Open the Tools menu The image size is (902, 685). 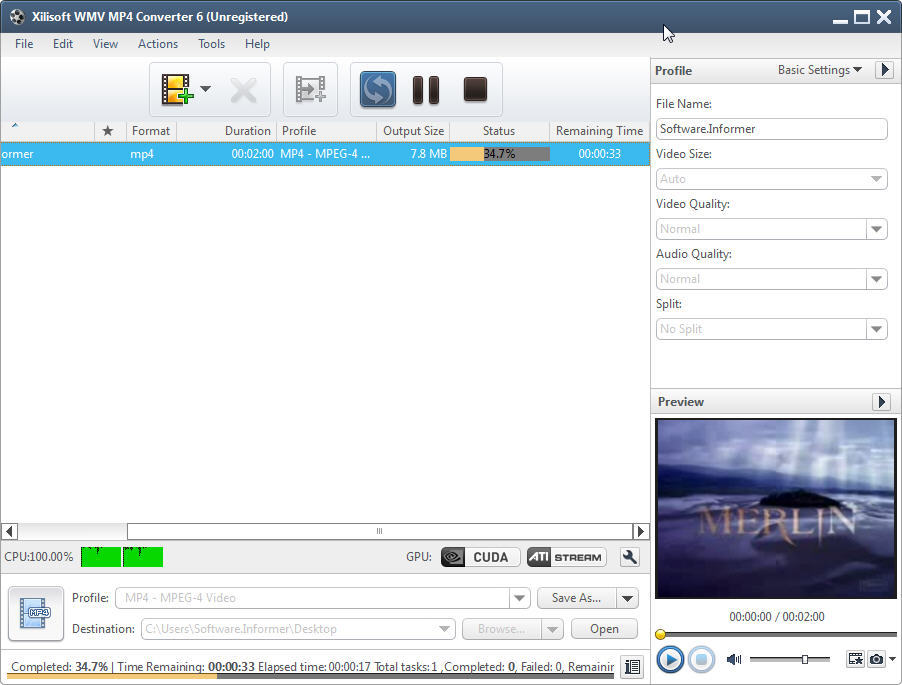211,44
